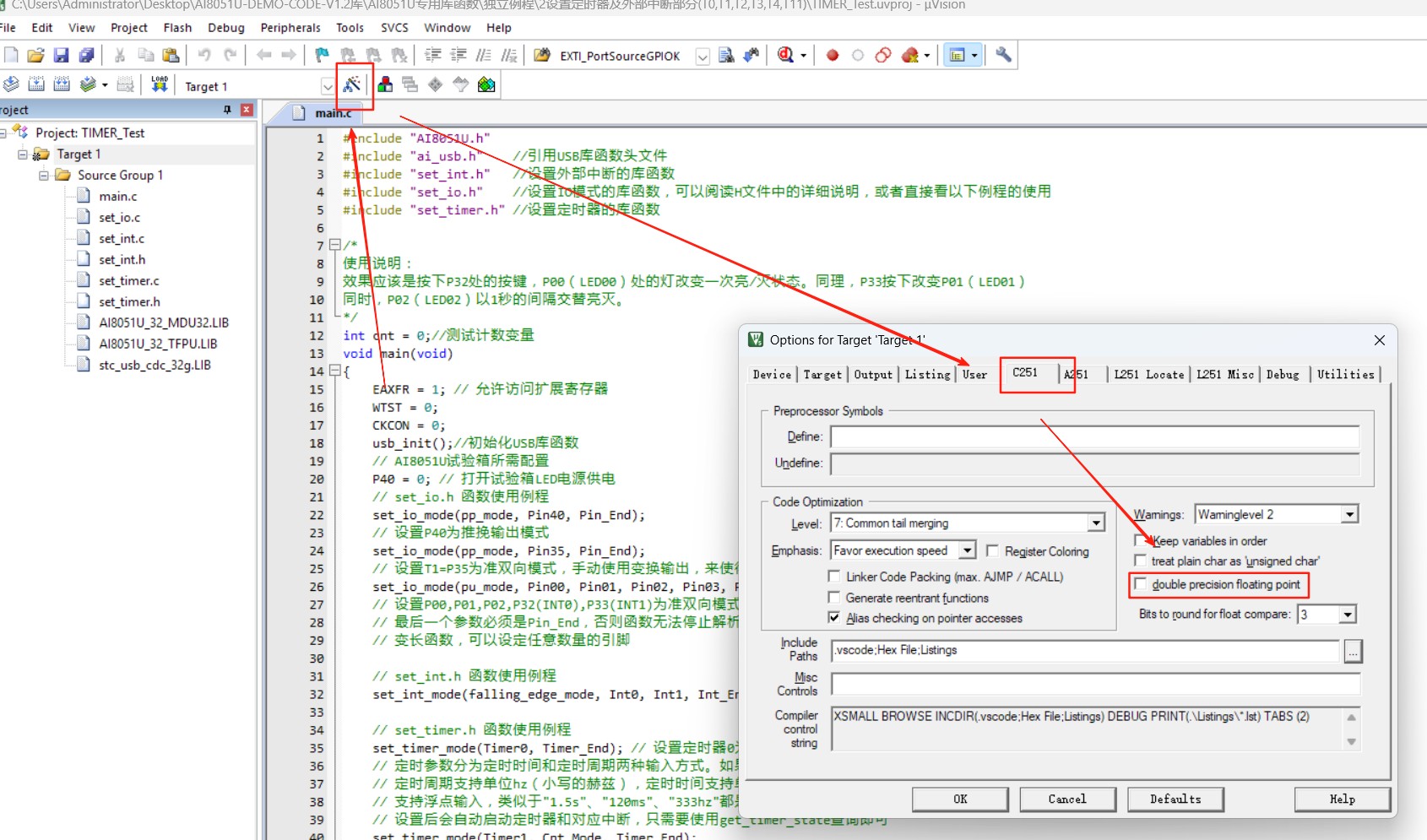Image resolution: width=1427 pixels, height=840 pixels.
Task: Collapse the Target 1 tree node
Action: [23, 154]
